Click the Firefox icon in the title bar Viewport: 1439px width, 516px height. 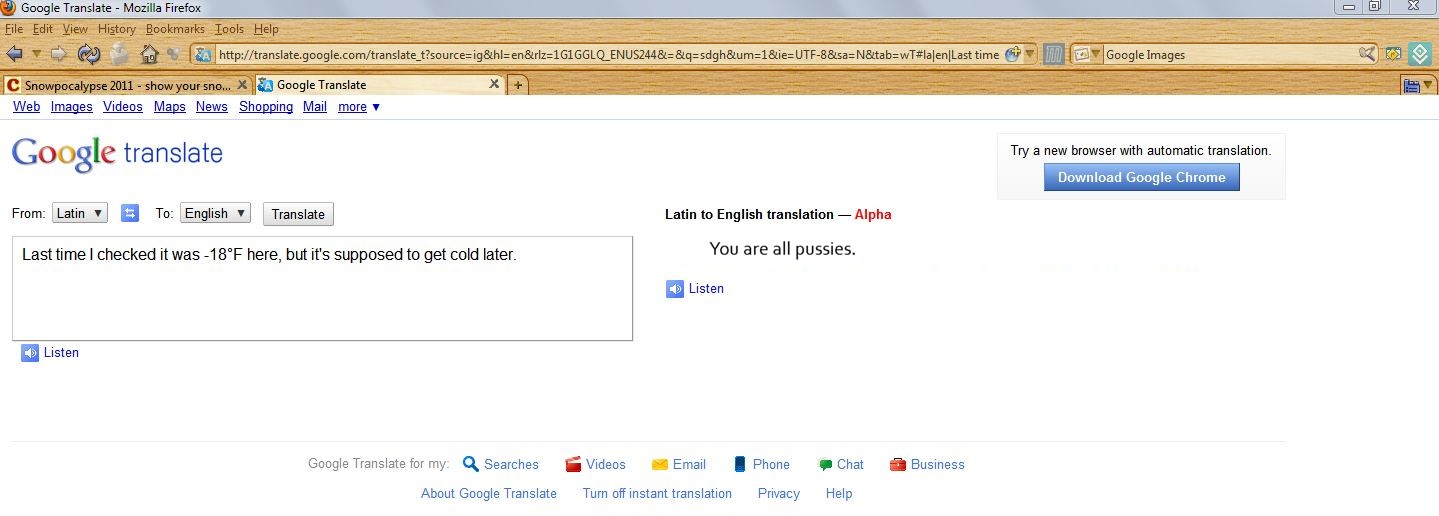[9, 7]
